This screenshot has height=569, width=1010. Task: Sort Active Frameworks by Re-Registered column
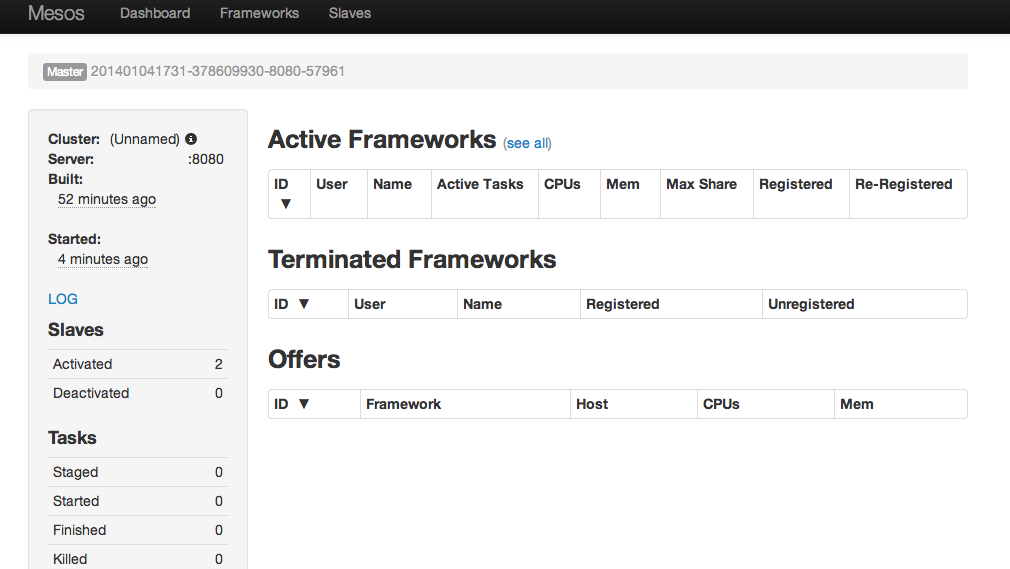pyautogui.click(x=903, y=184)
